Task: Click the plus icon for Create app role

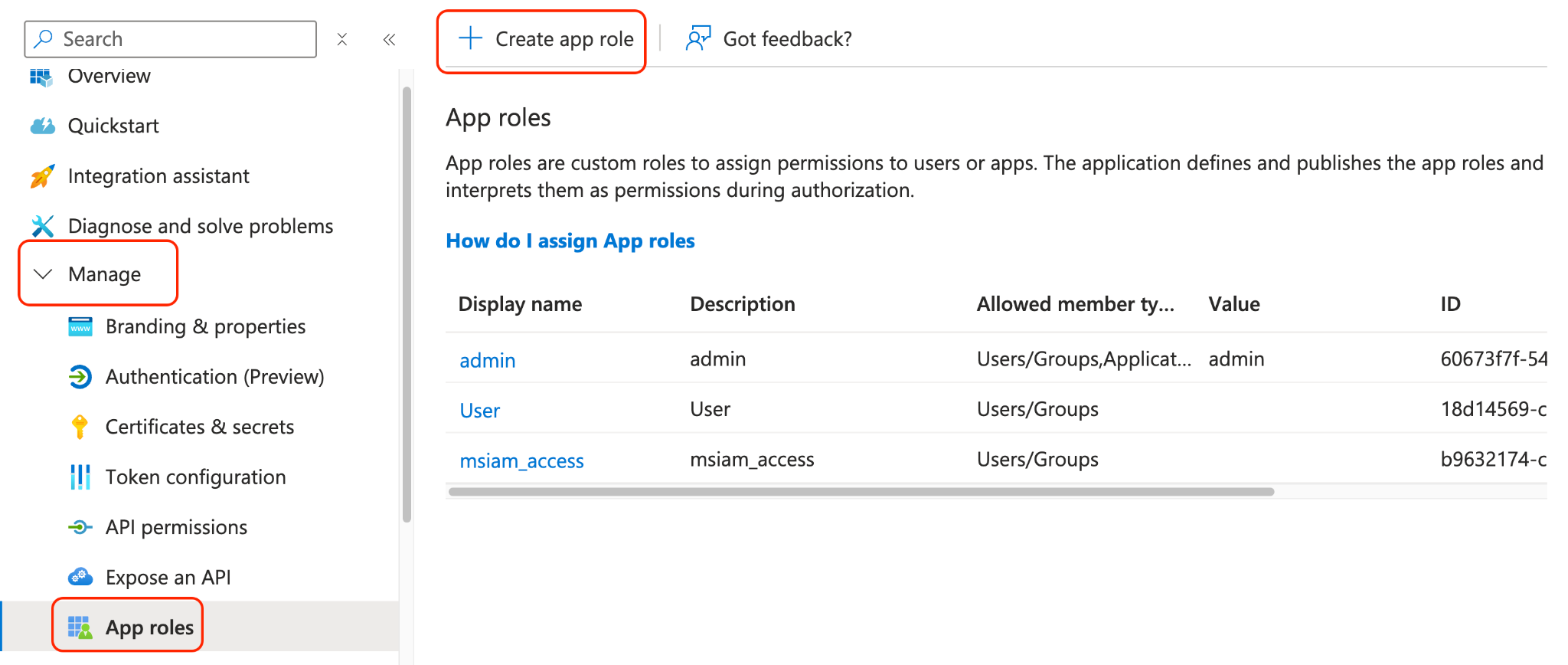Action: click(470, 38)
